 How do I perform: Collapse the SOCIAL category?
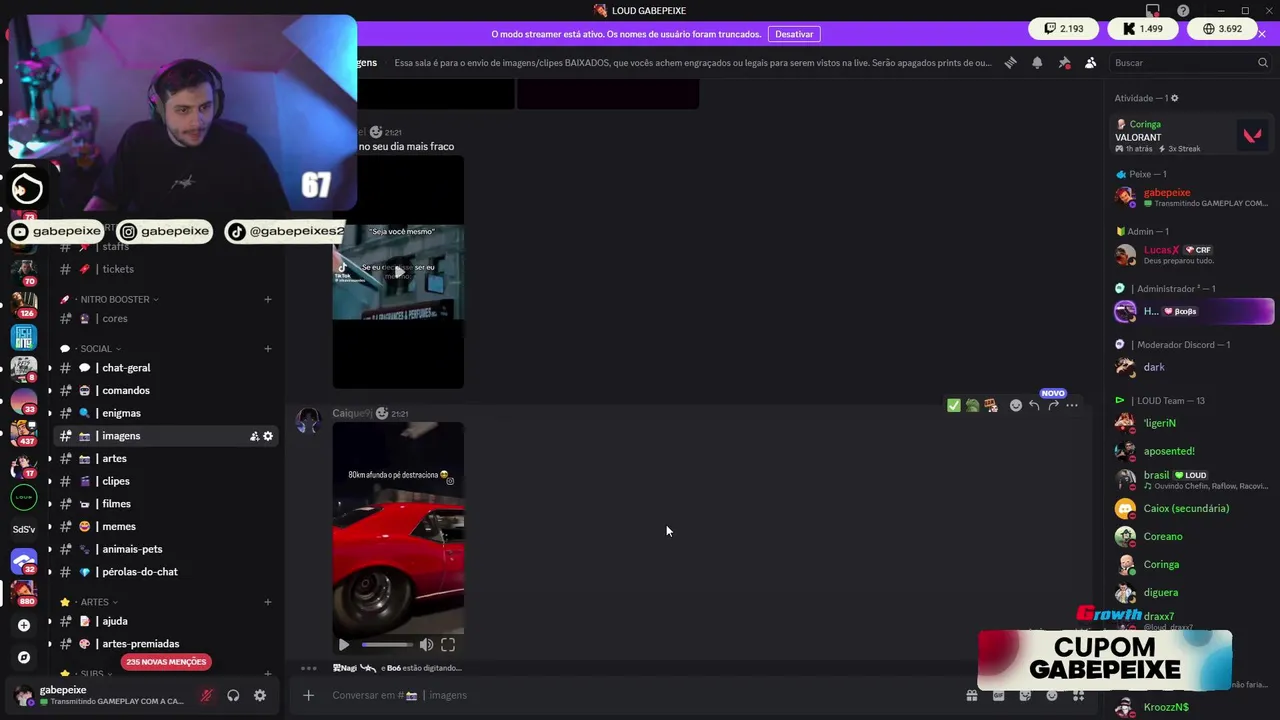[96, 349]
